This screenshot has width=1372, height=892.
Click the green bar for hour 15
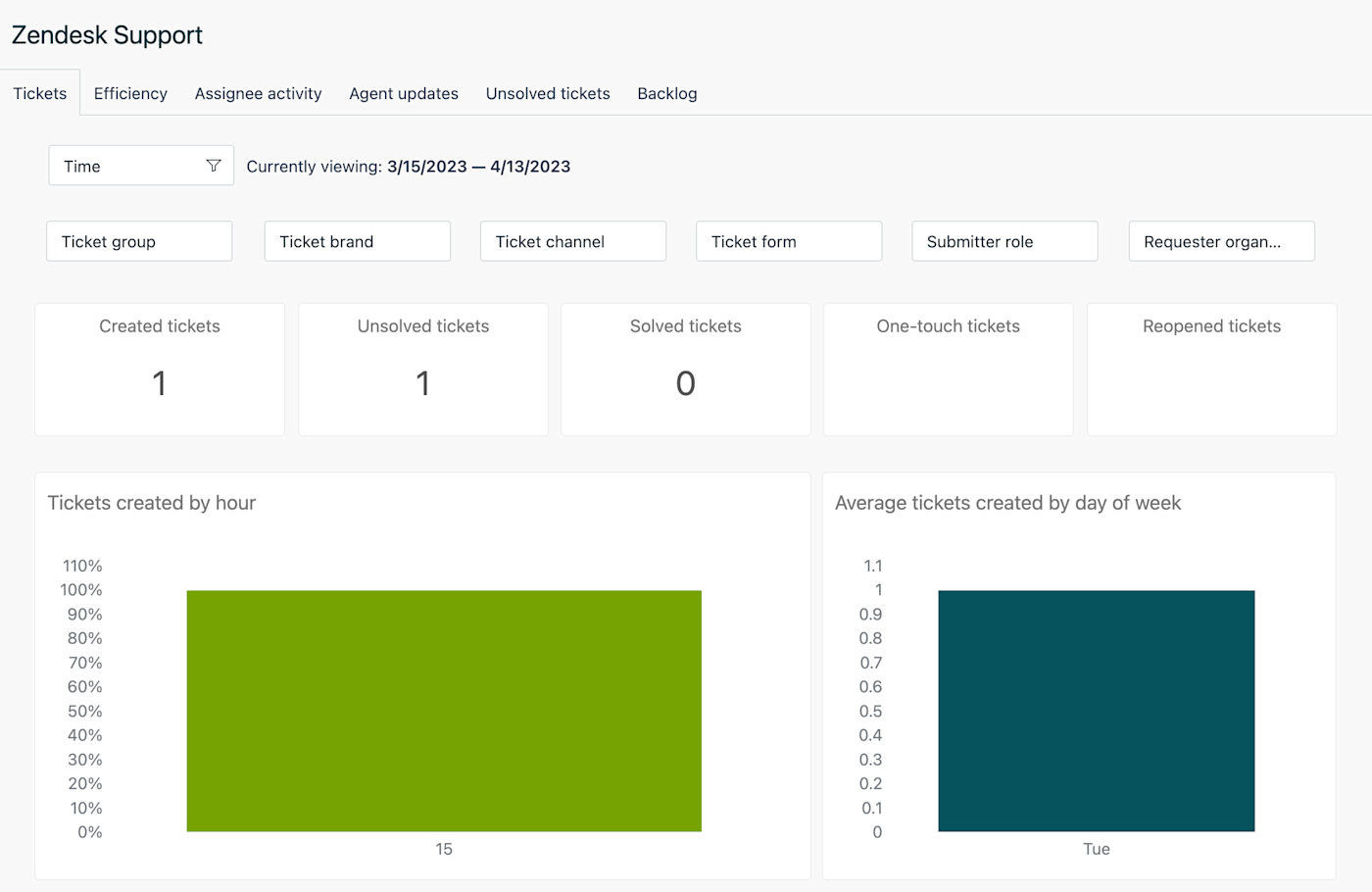(444, 711)
